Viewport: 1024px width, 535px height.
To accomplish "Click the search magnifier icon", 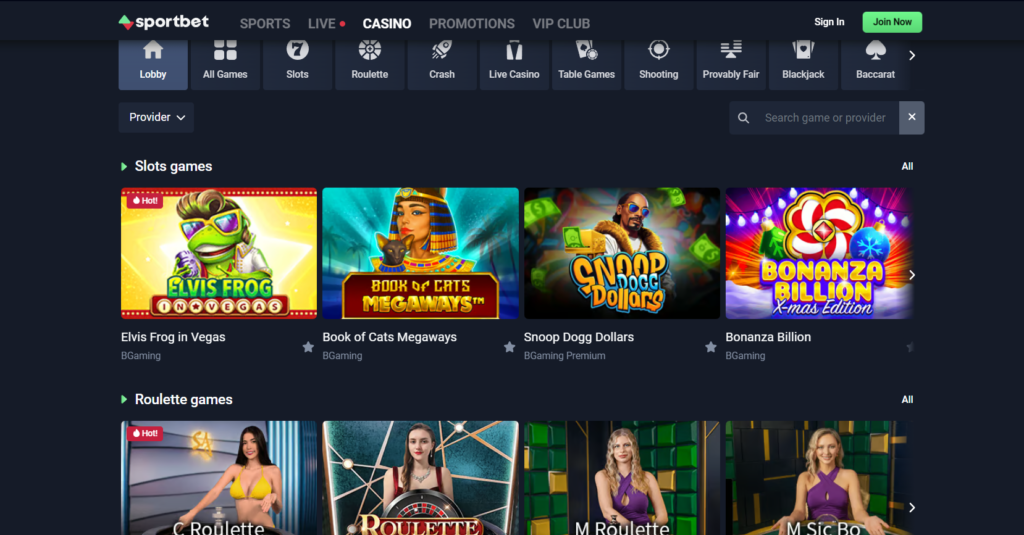I will coord(743,118).
